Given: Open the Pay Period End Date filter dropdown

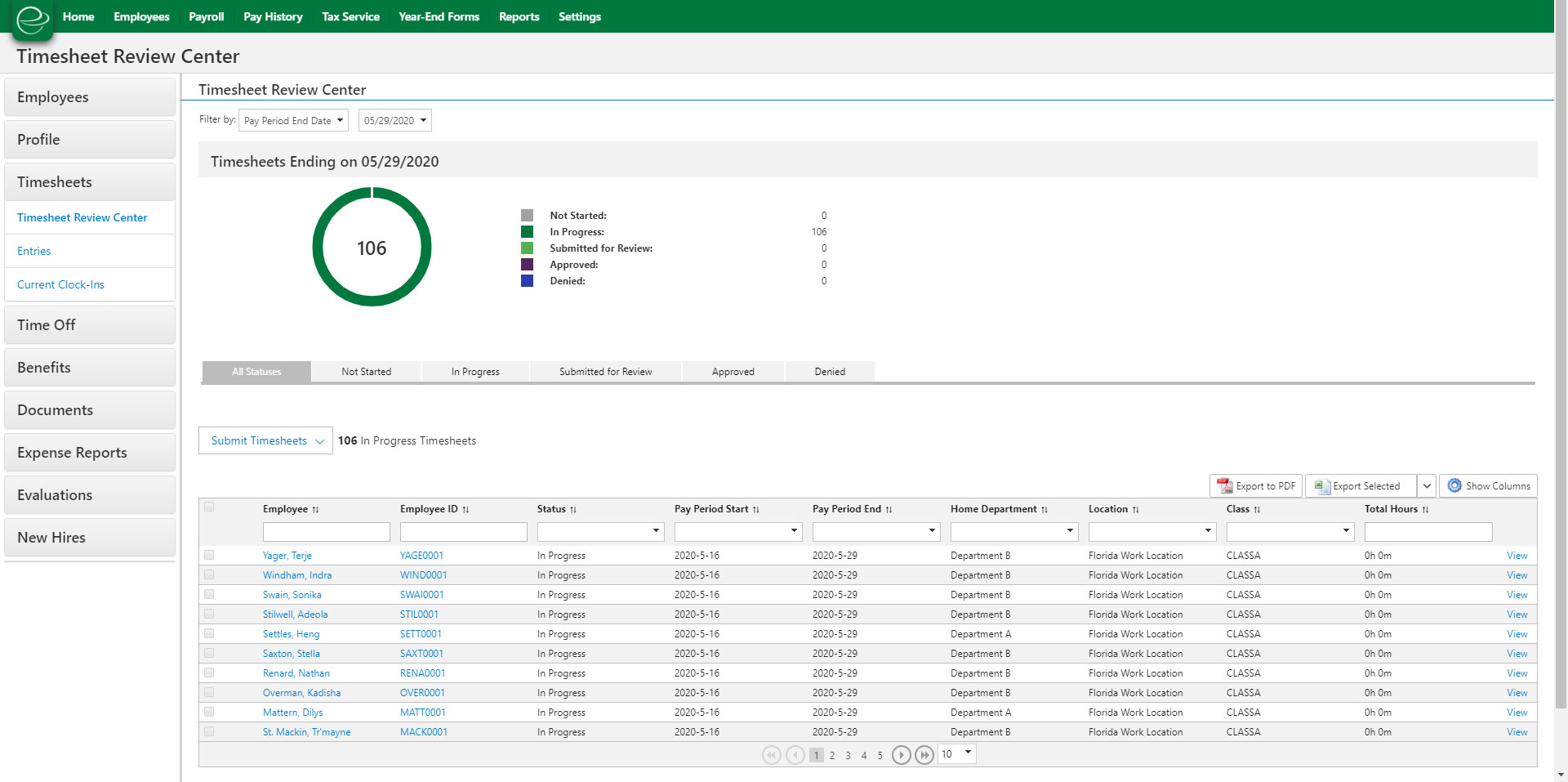Looking at the screenshot, I should tap(292, 120).
